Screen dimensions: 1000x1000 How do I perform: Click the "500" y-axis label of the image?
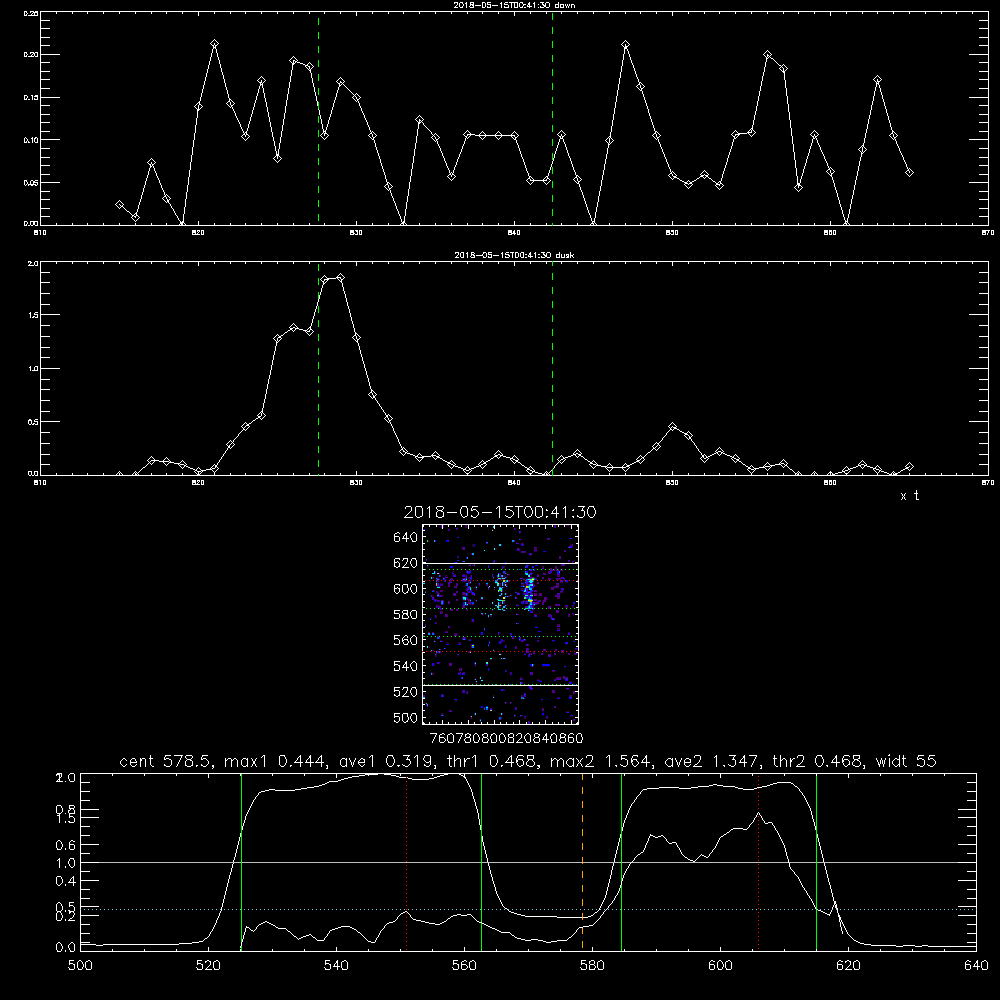click(406, 717)
